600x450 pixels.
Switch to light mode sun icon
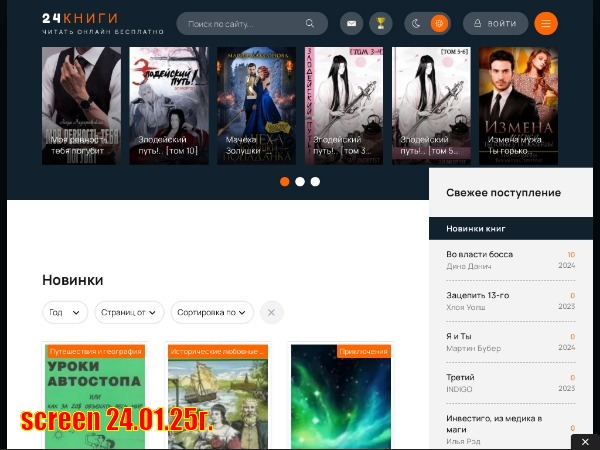[x=439, y=24]
